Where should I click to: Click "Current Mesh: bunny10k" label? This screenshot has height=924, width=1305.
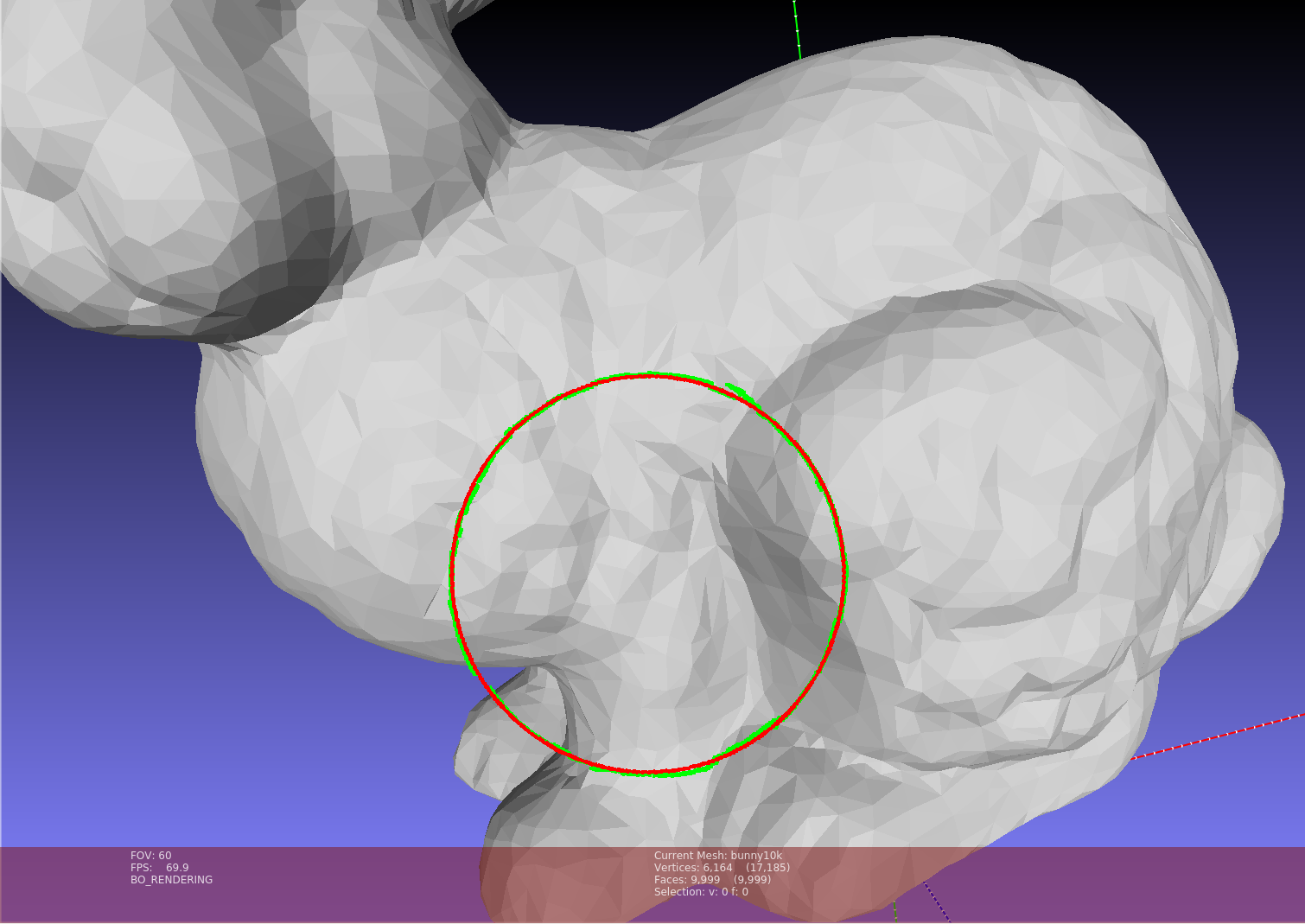718,856
